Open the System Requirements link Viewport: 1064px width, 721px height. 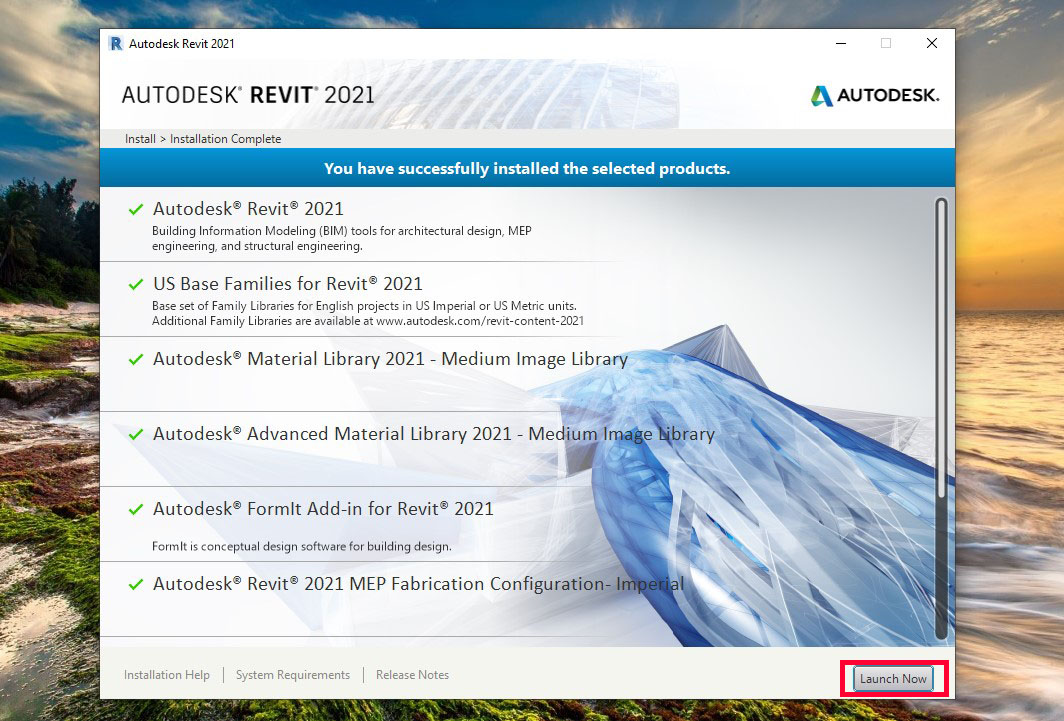(292, 674)
